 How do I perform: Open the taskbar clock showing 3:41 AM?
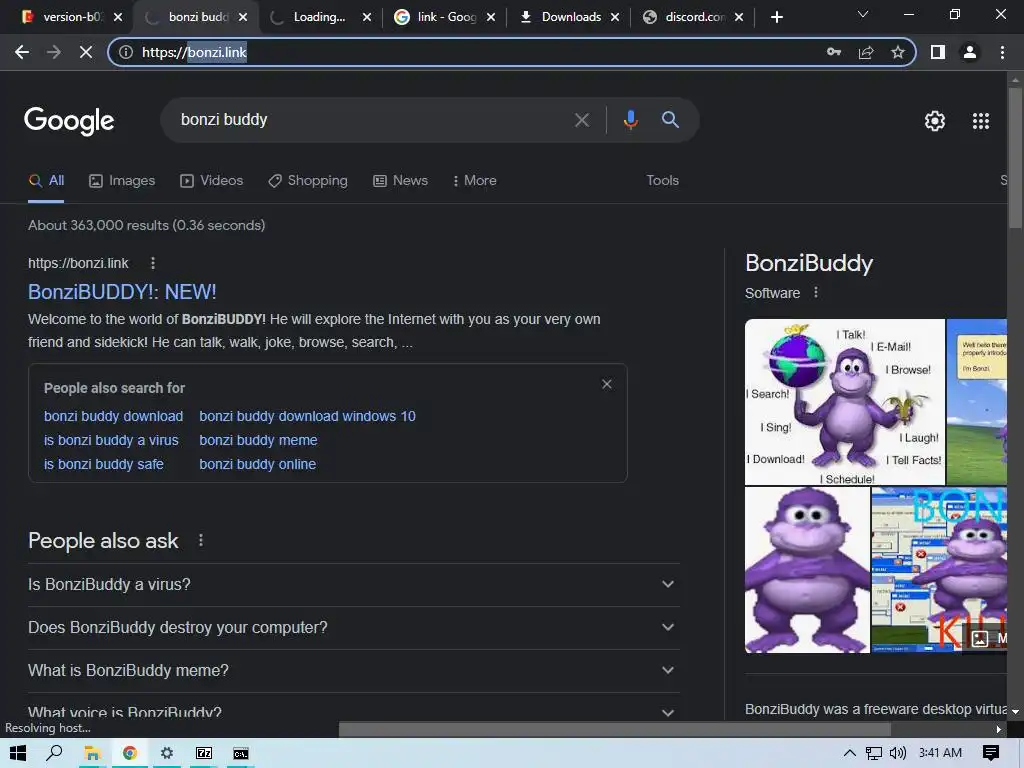click(940, 753)
